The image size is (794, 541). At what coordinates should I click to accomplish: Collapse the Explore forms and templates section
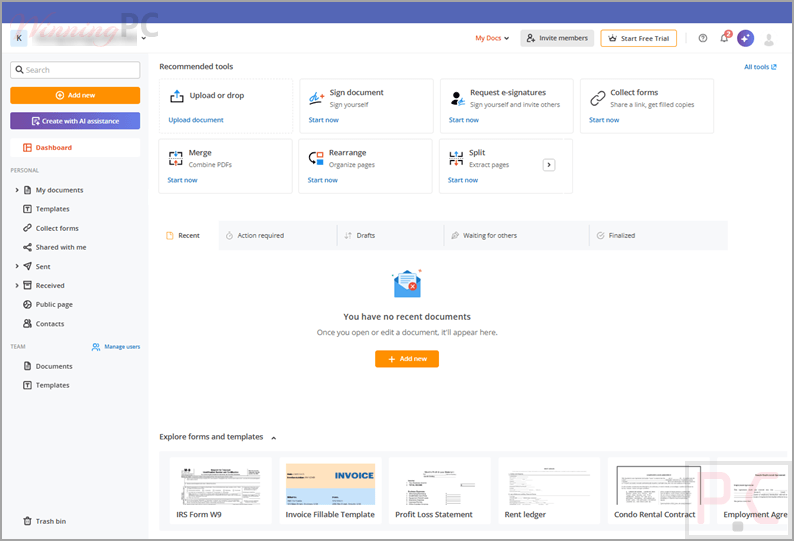273,438
